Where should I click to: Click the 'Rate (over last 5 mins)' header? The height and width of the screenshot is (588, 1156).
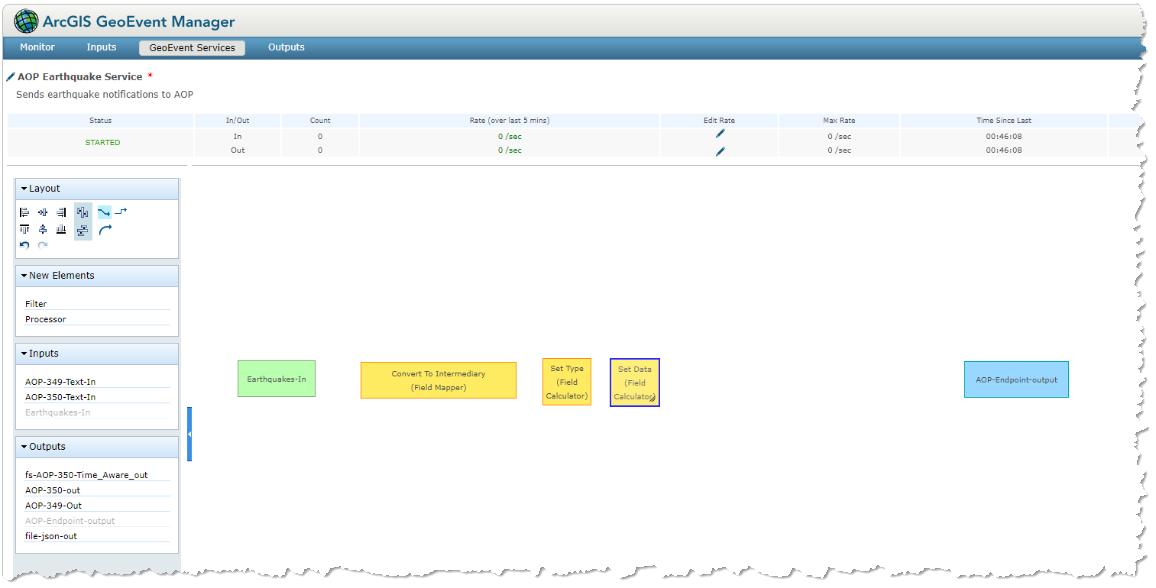(x=509, y=120)
